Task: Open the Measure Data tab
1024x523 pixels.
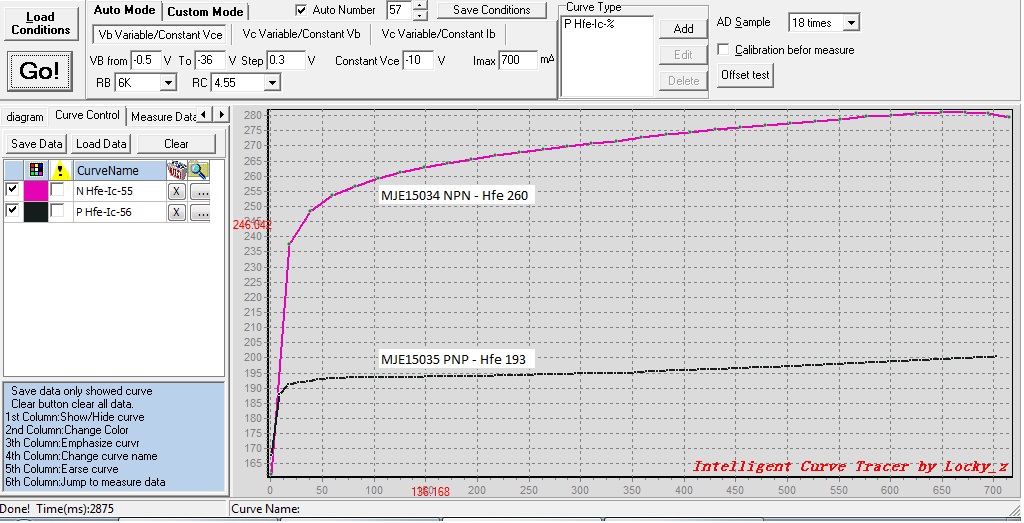Action: click(x=163, y=117)
